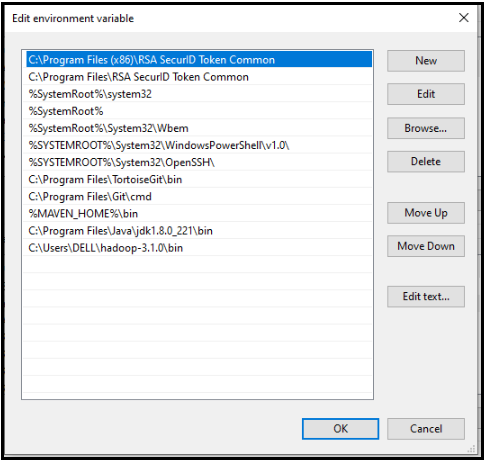The height and width of the screenshot is (463, 489).
Task: Close the dialog with the X icon
Action: (x=464, y=18)
